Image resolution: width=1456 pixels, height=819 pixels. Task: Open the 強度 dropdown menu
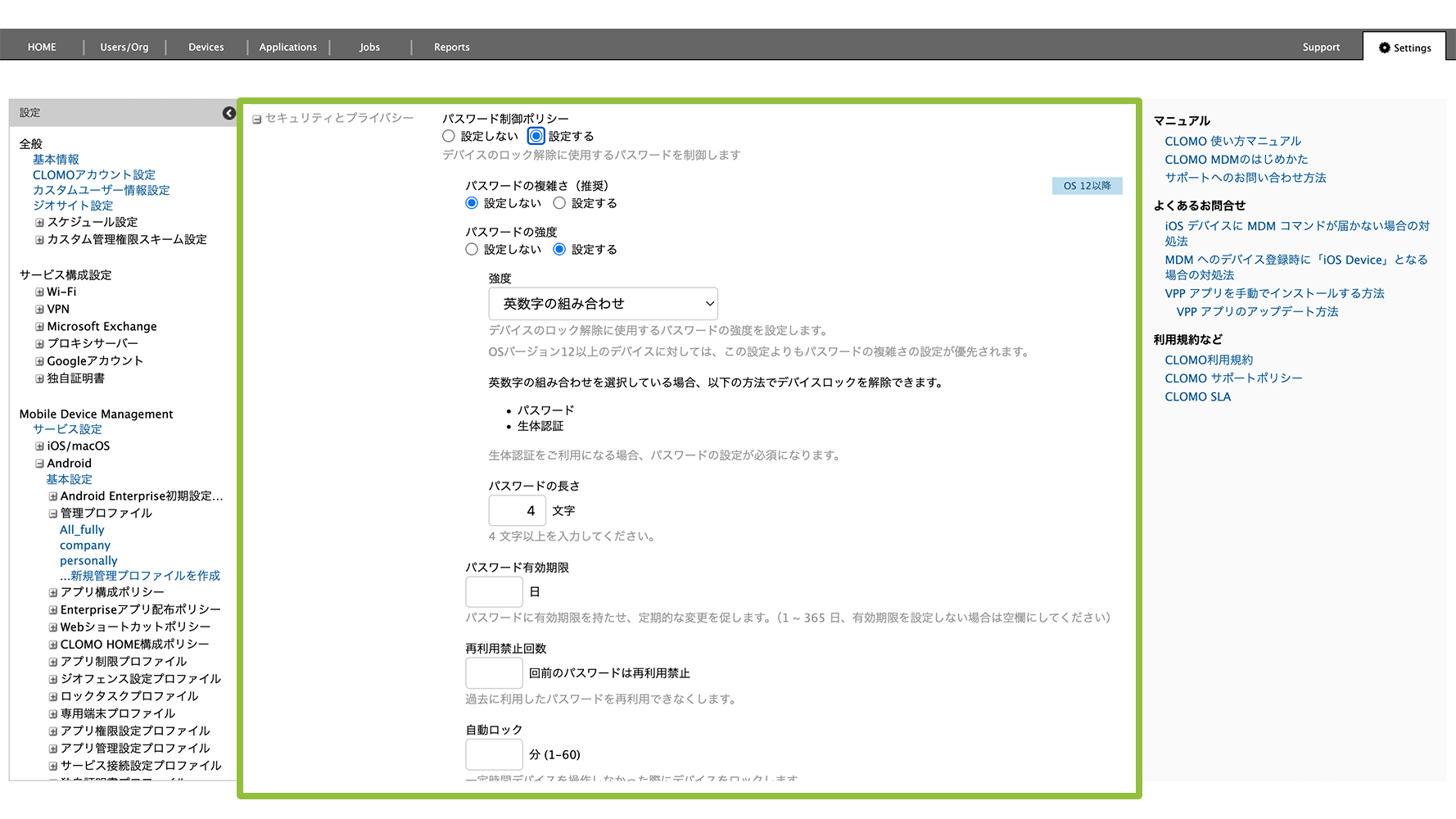(603, 304)
